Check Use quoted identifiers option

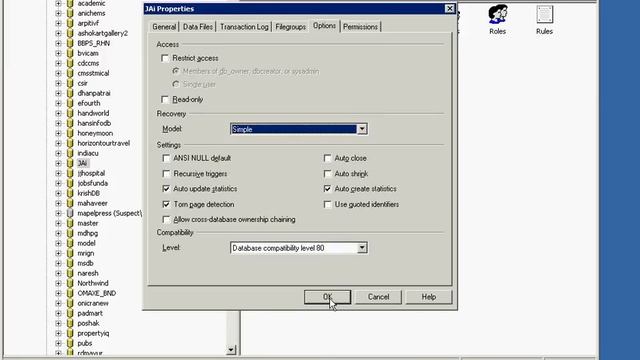click(x=327, y=204)
